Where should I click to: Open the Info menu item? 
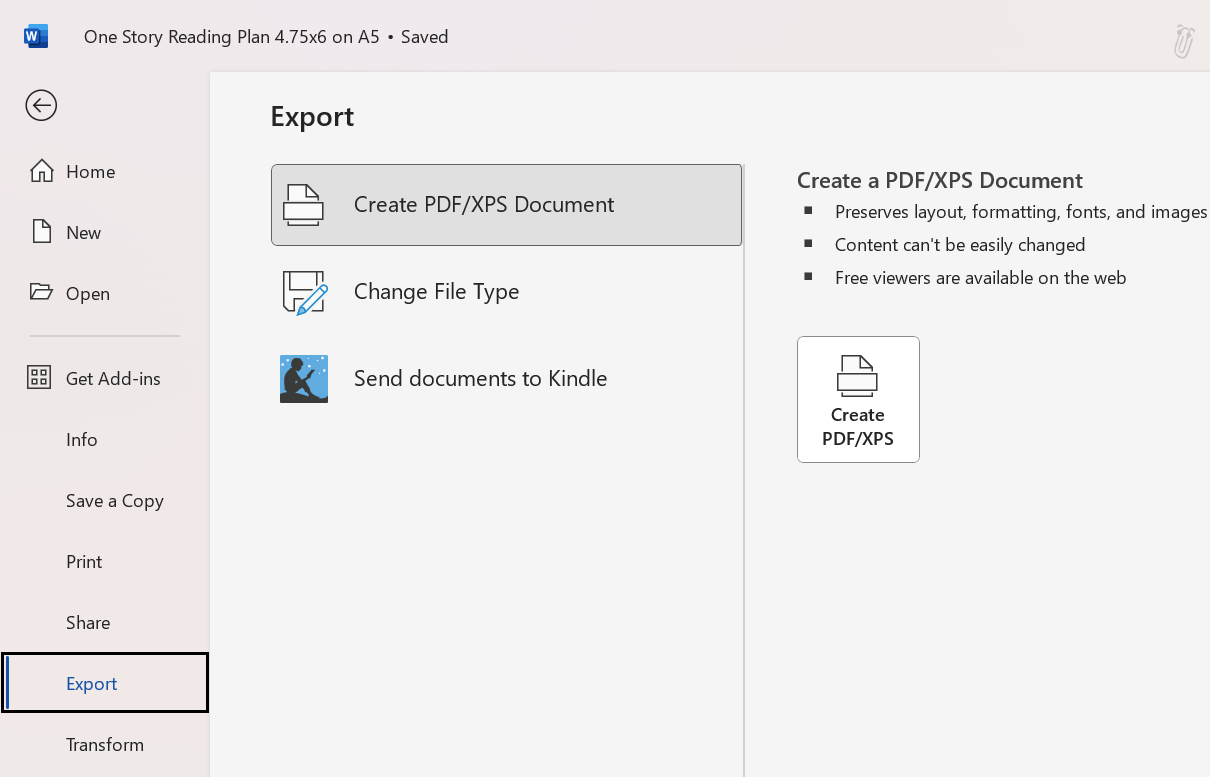[x=81, y=439]
